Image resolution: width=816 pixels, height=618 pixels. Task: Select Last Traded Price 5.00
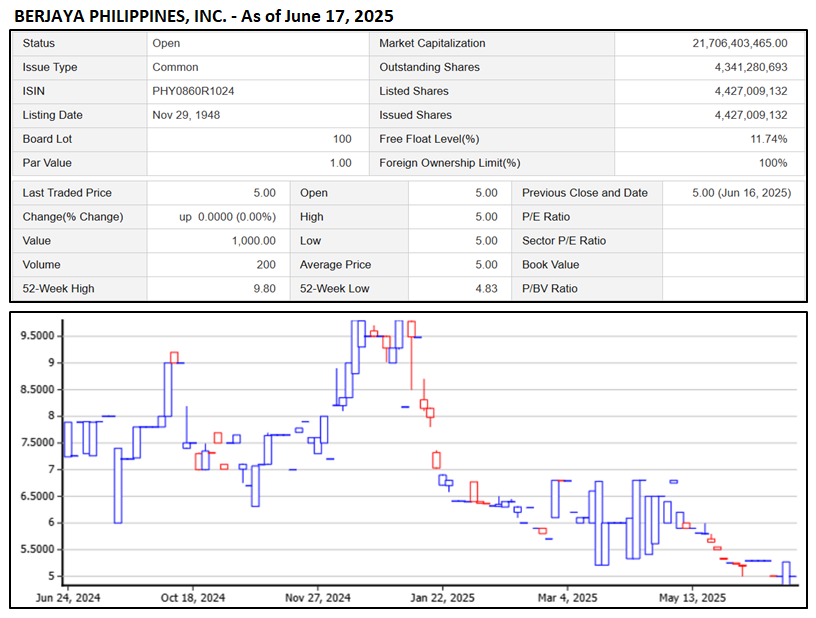pos(264,193)
